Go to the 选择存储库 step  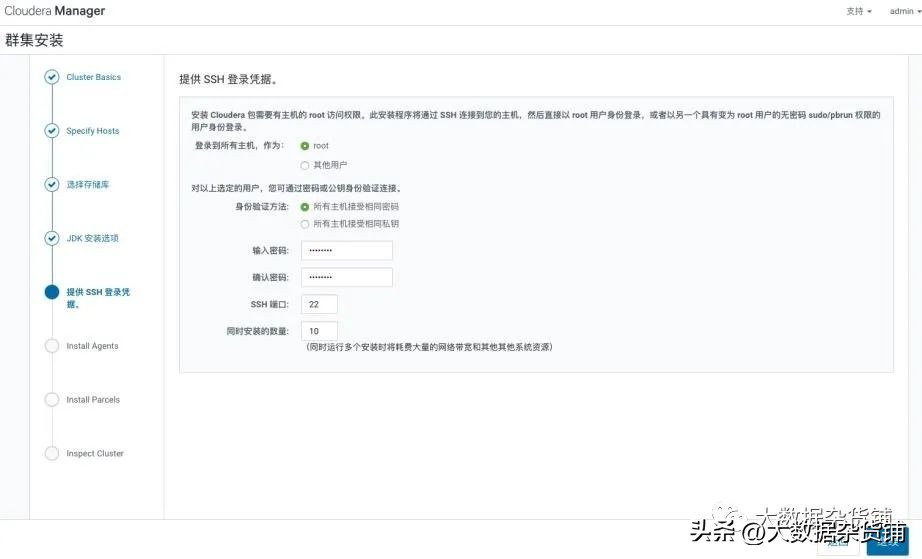pyautogui.click(x=88, y=185)
